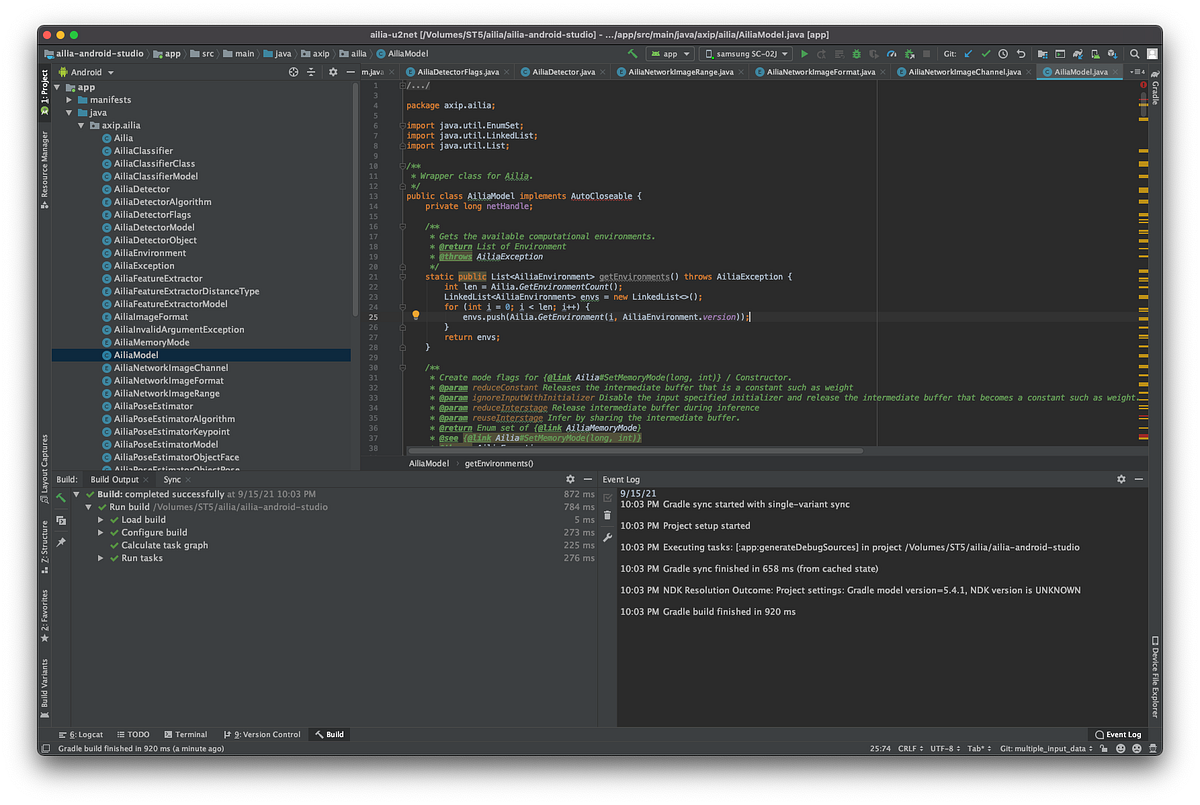Open the Profiler with the gauge icon
Viewport: 1200px width, 805px height.
(x=892, y=53)
